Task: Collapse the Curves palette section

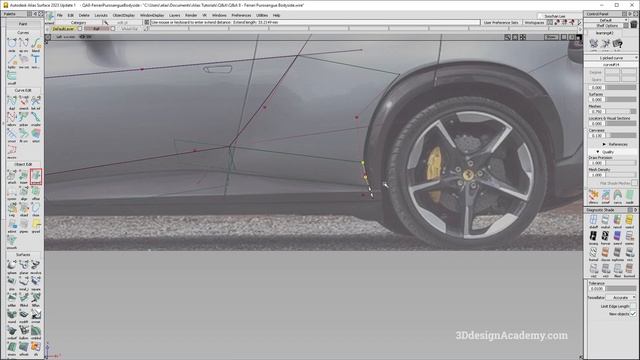Action: 23,33
